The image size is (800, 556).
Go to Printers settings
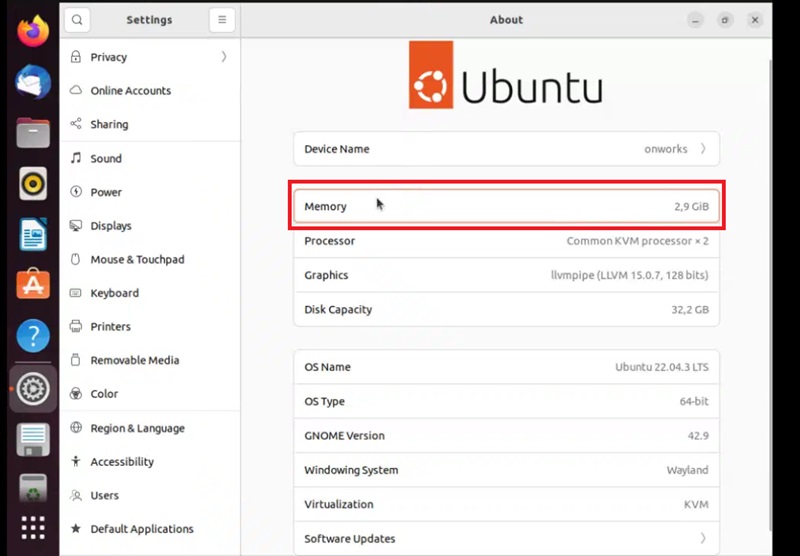tap(150, 326)
